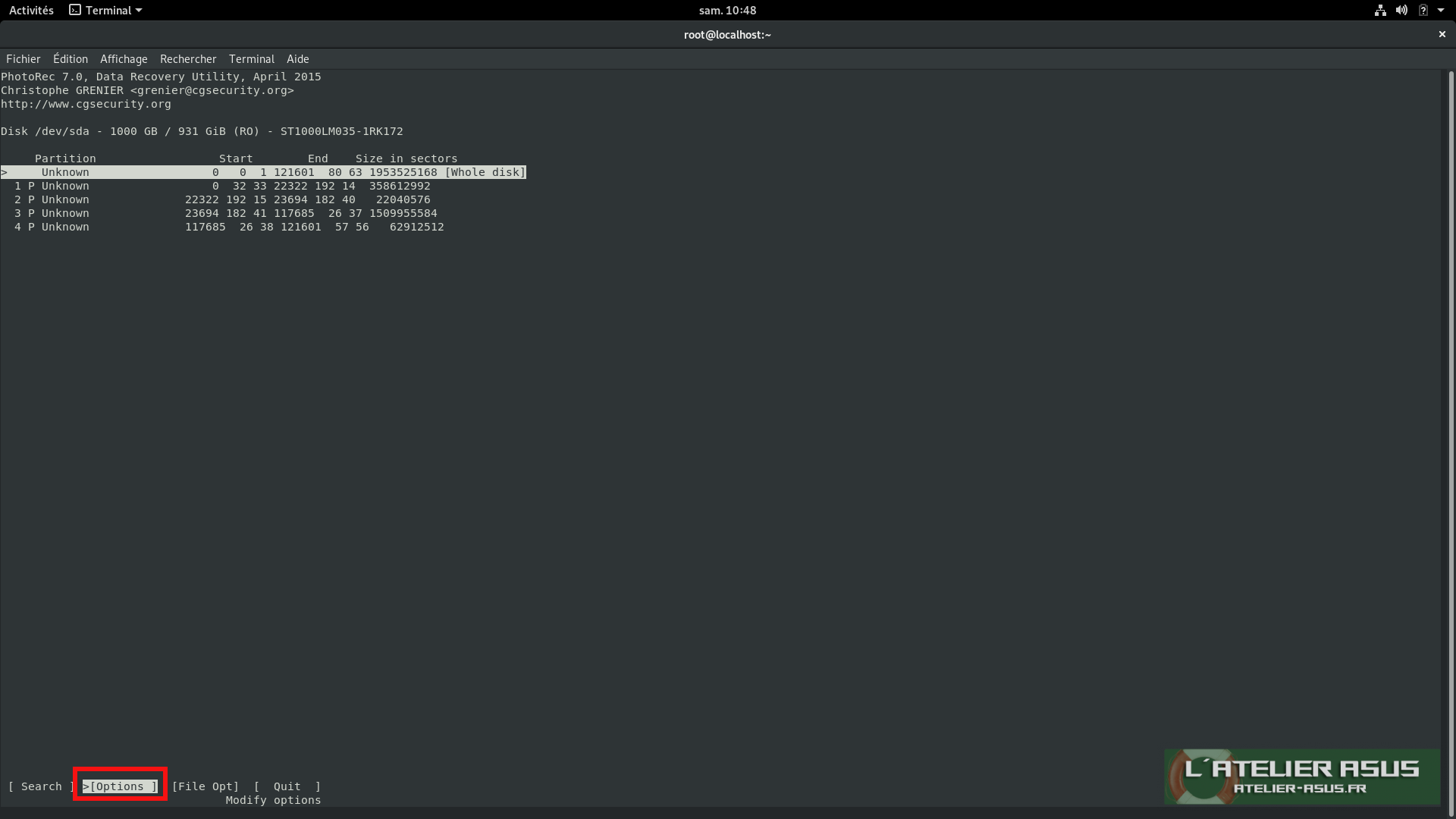Open the Terminal menu in the menu bar
This screenshot has height=819, width=1456.
pos(251,58)
